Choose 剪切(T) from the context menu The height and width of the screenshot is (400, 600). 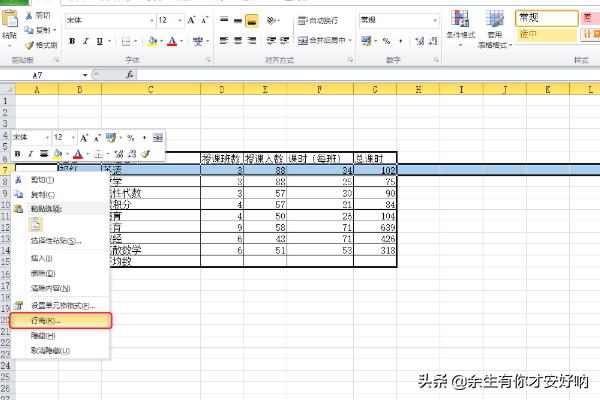tap(60, 180)
